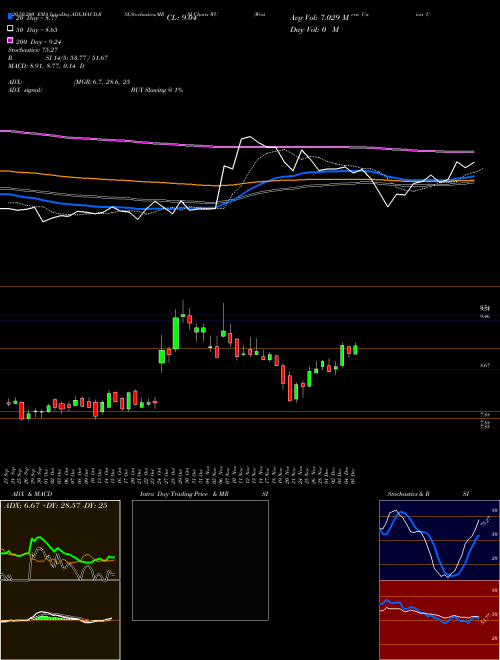Click the "MACD: 8.91, 8.77, 0.14 D" line
The height and width of the screenshot is (660, 500).
(x=46, y=66)
